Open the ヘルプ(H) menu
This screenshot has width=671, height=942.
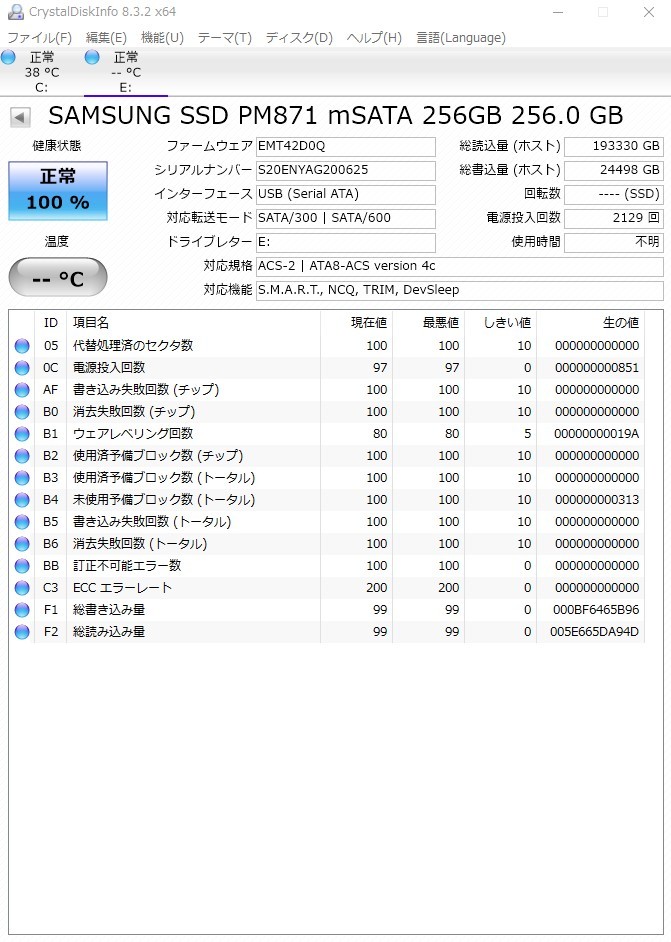tap(374, 38)
